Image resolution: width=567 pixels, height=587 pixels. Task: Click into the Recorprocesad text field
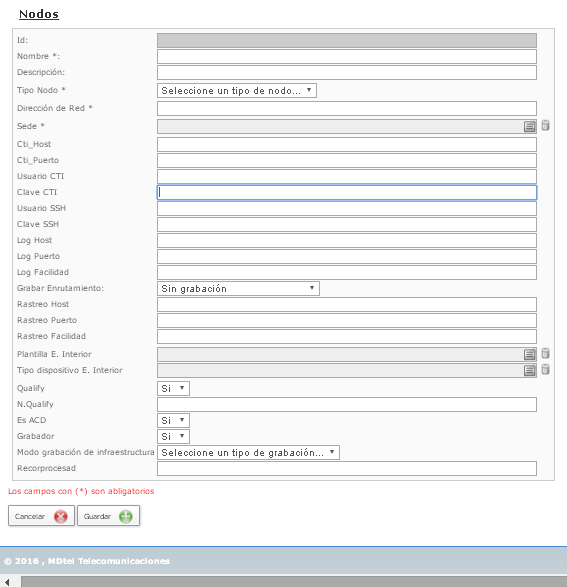pyautogui.click(x=347, y=469)
